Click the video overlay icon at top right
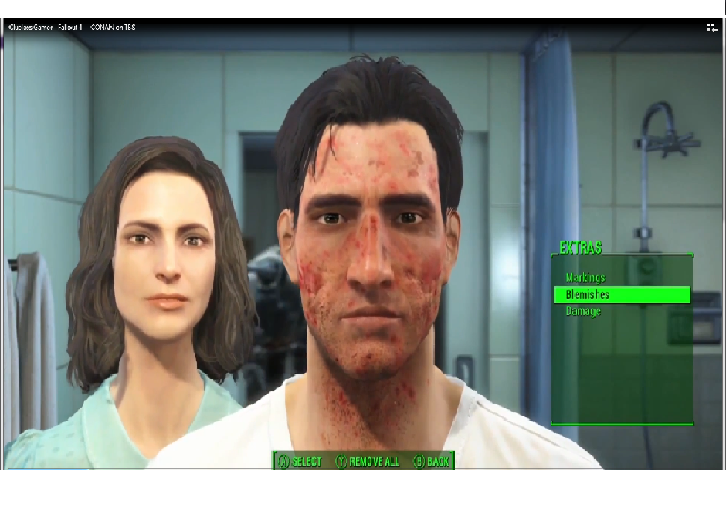The width and height of the screenshot is (726, 530). [x=712, y=28]
